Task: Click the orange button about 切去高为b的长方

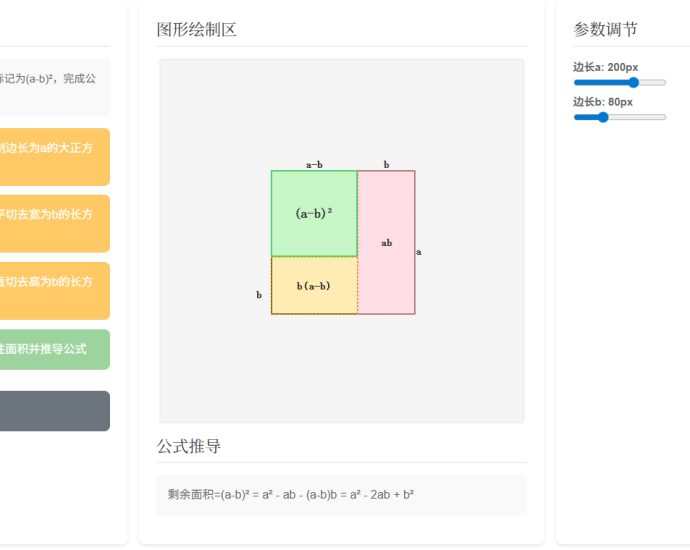Action: [x=55, y=291]
